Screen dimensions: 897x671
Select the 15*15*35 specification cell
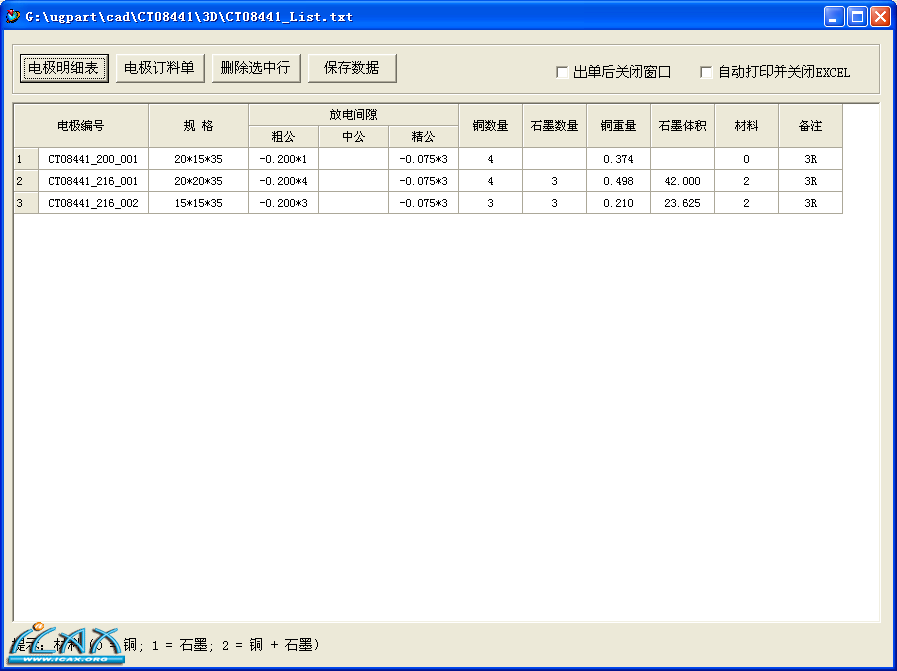point(198,203)
